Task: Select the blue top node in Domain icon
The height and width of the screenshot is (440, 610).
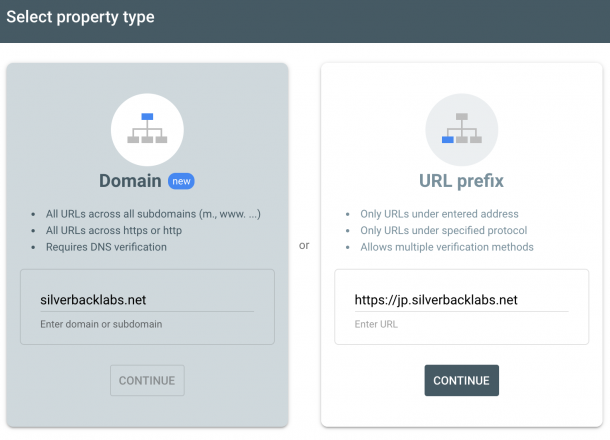Action: (147, 116)
